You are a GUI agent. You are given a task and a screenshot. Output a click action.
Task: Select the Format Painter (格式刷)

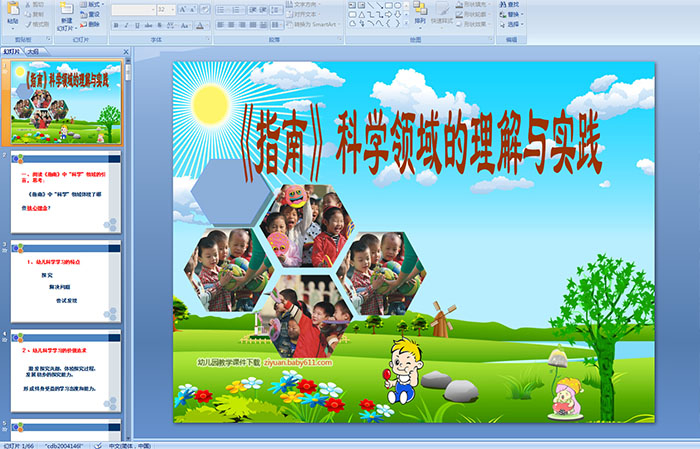tap(37, 24)
